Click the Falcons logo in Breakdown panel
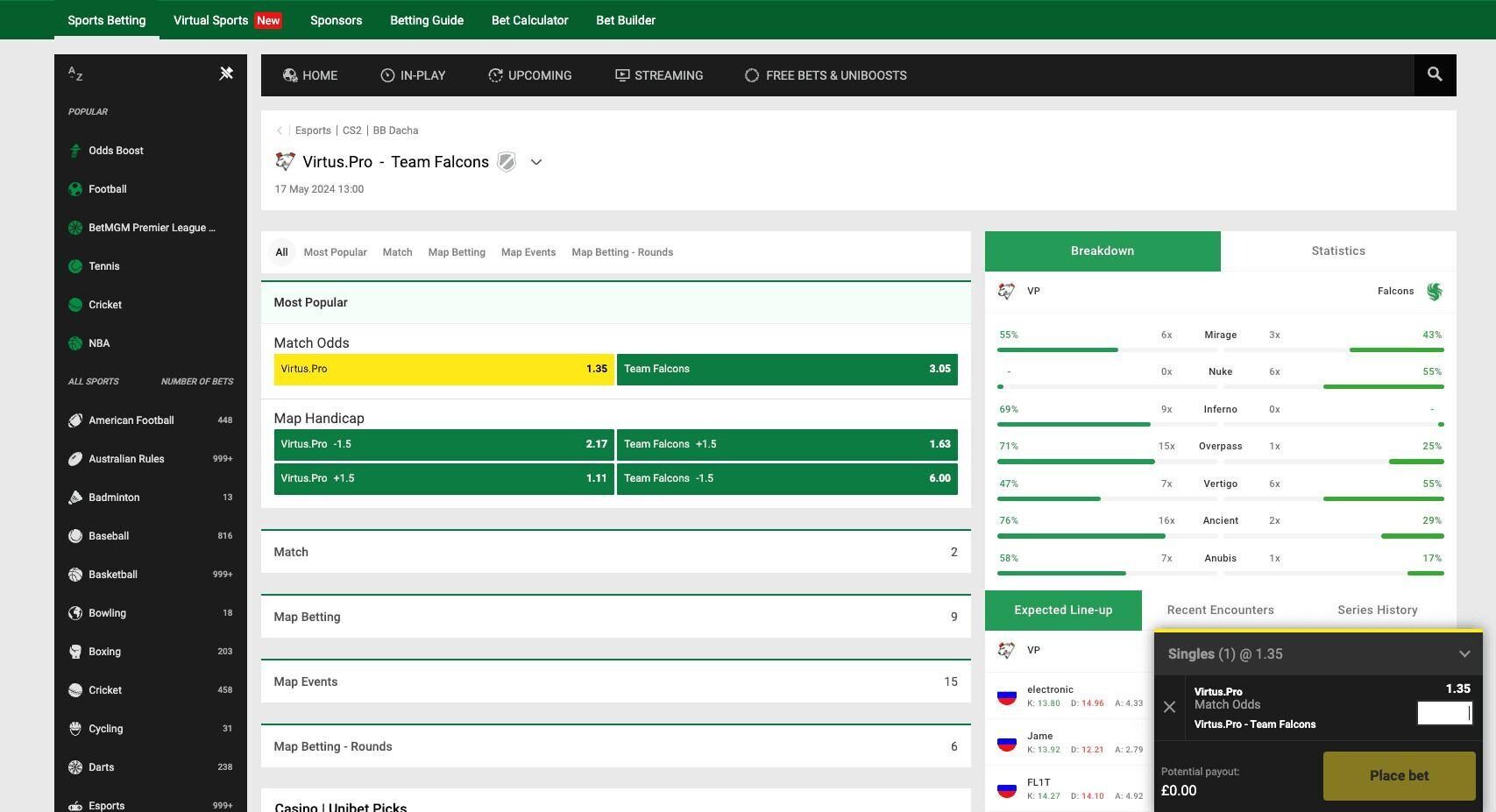 pyautogui.click(x=1435, y=292)
